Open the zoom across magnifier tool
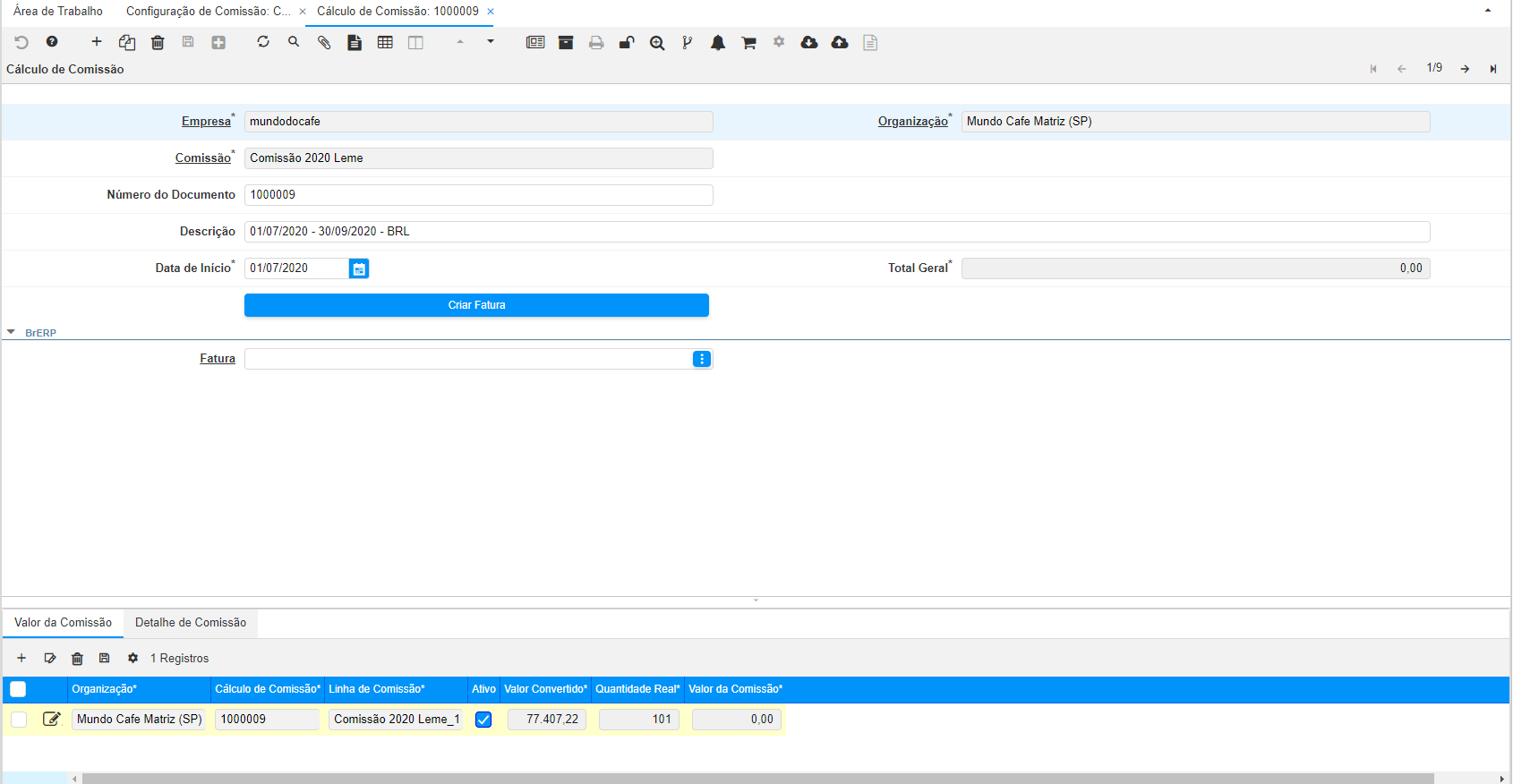Viewport: 1513px width, 784px height. (657, 42)
